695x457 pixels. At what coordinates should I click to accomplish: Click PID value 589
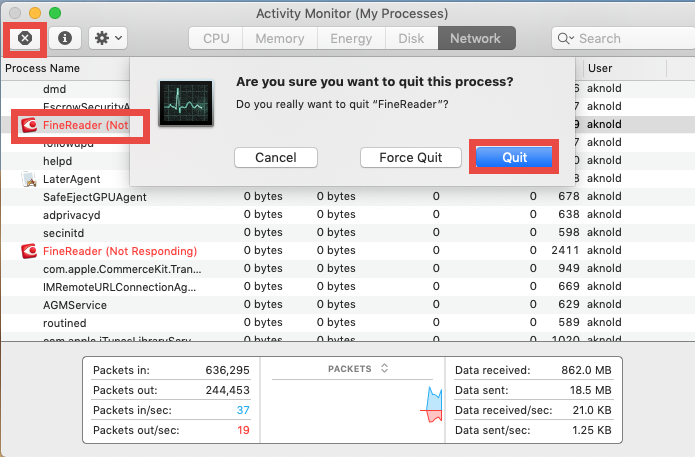[x=569, y=322]
